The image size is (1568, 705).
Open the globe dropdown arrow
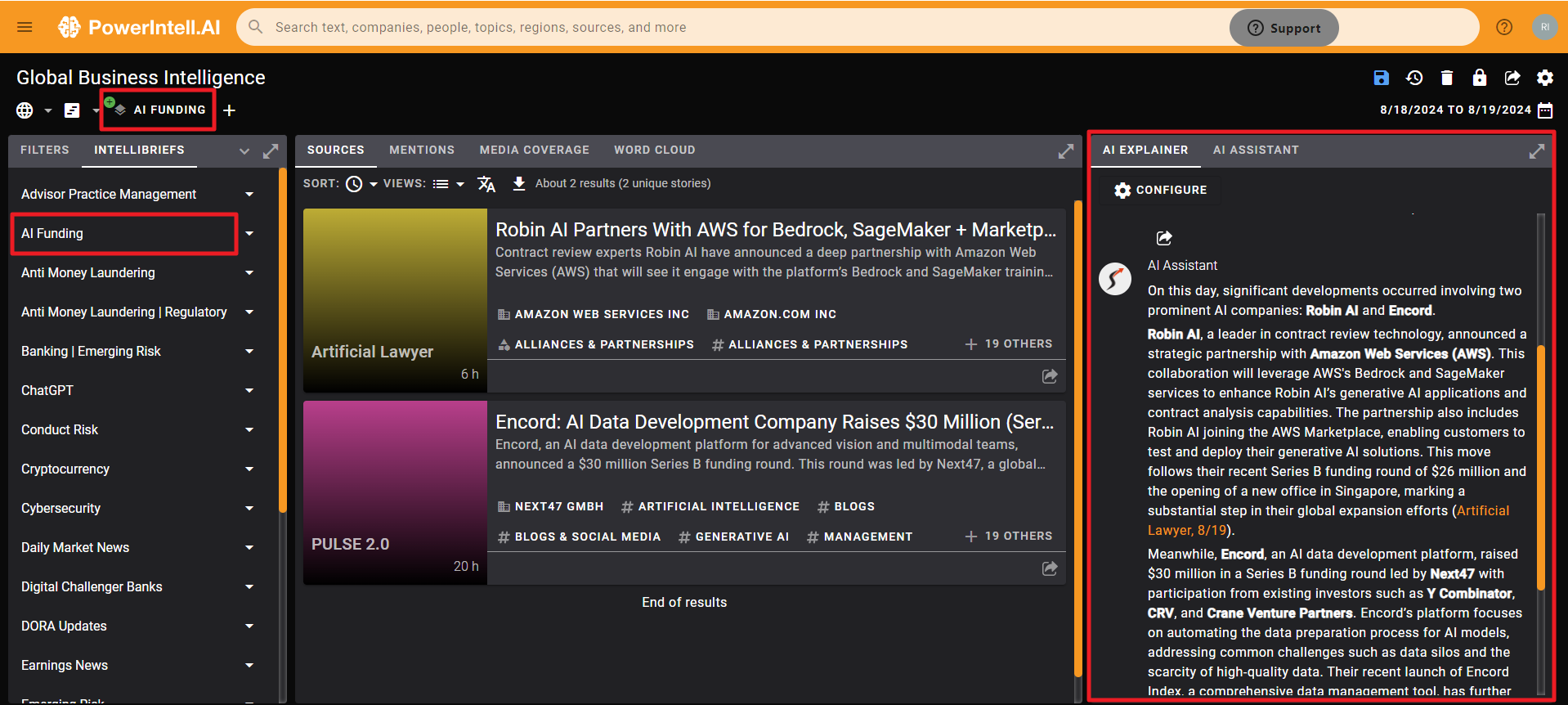47,110
